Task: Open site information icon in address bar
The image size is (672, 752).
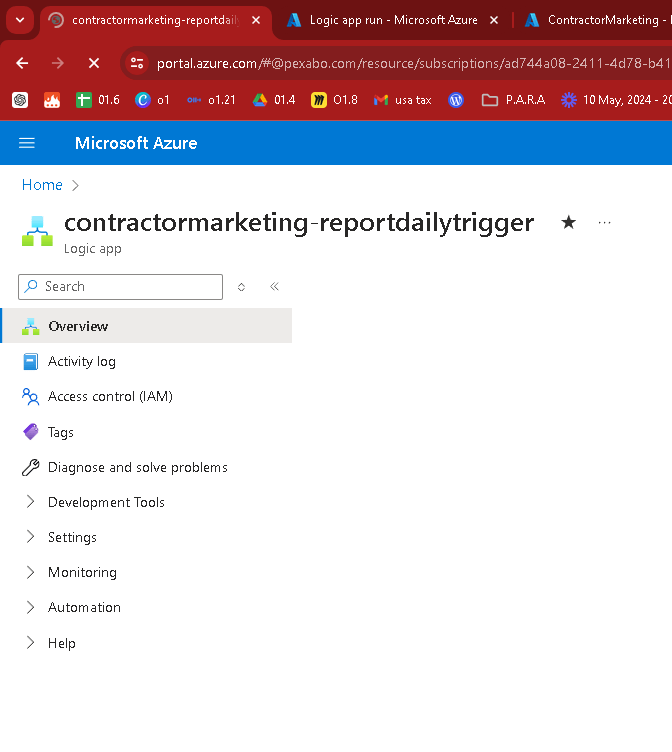Action: coord(137,63)
